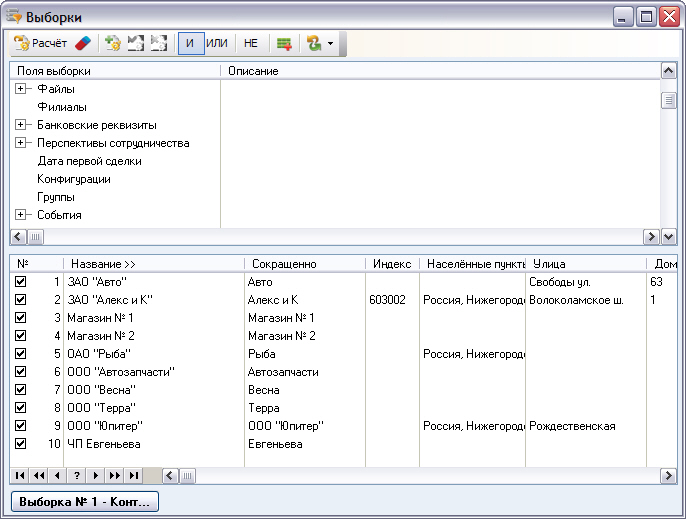
Task: Click vertical scrollbar thumb of fields panel
Action: [668, 101]
